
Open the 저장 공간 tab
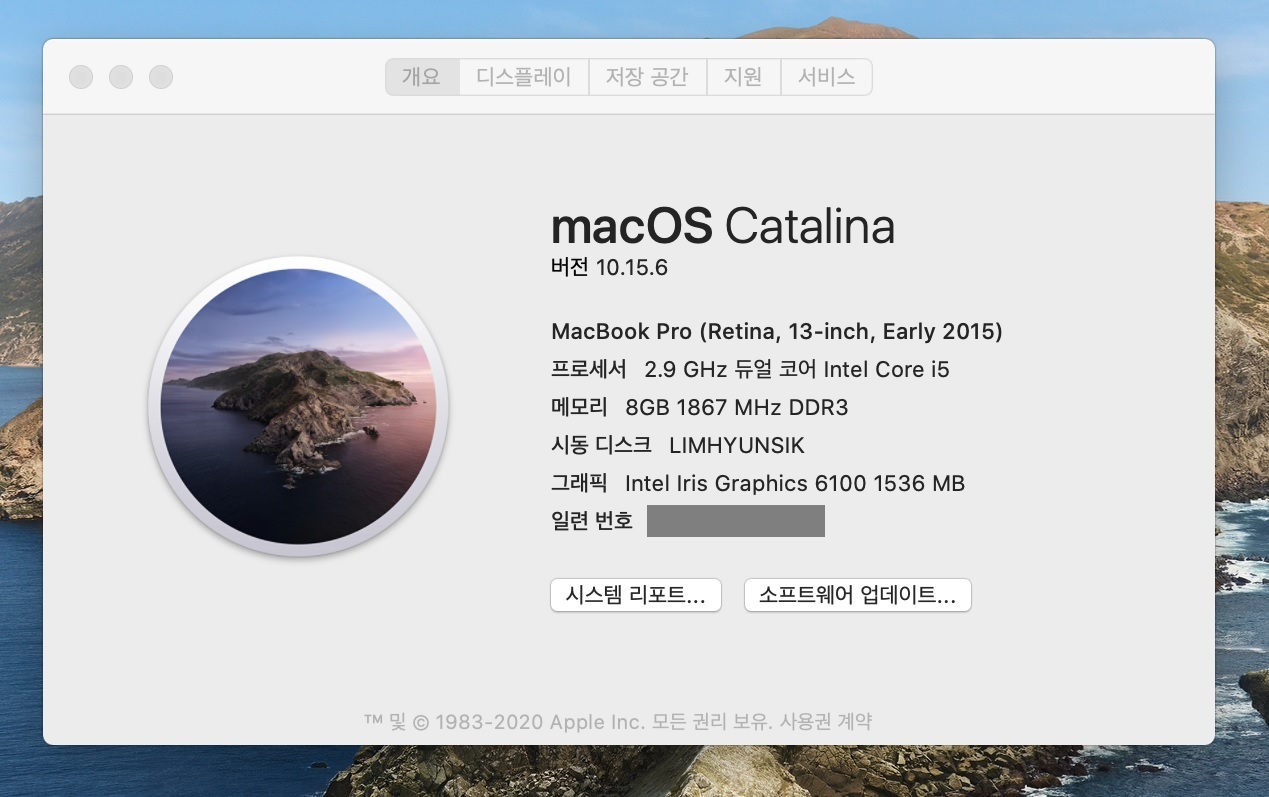(x=647, y=77)
